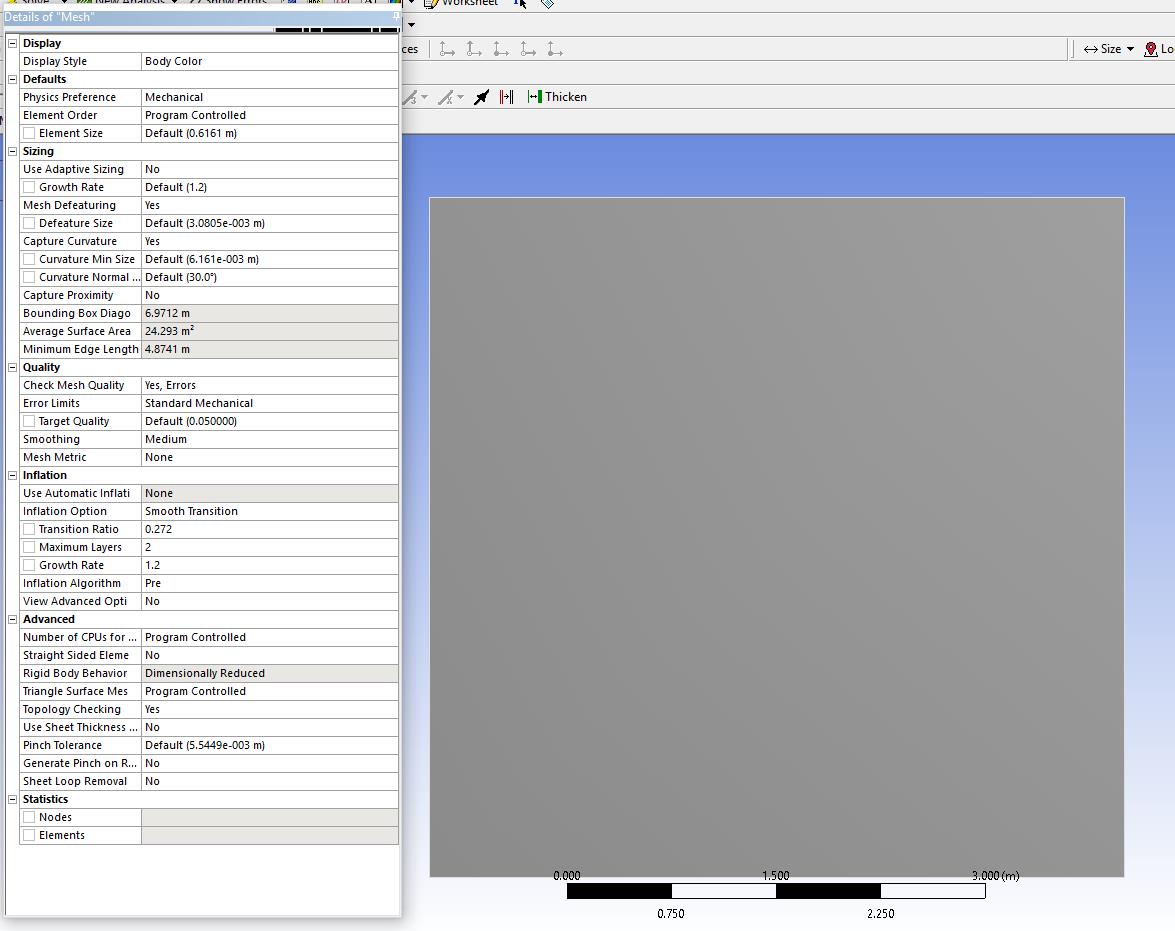Click Check Mesh Quality Yes, Errors value
The height and width of the screenshot is (931, 1175).
click(x=270, y=385)
